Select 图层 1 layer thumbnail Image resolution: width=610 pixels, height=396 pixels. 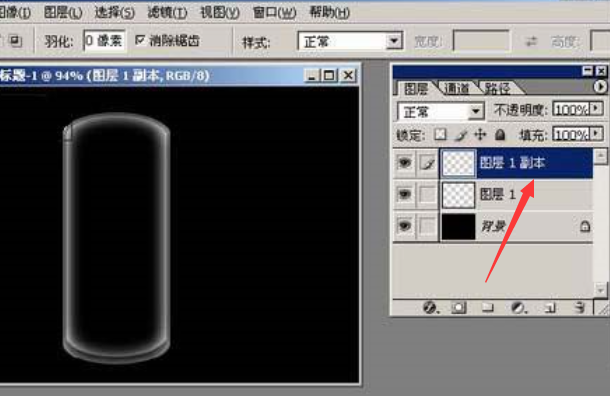(x=459, y=194)
